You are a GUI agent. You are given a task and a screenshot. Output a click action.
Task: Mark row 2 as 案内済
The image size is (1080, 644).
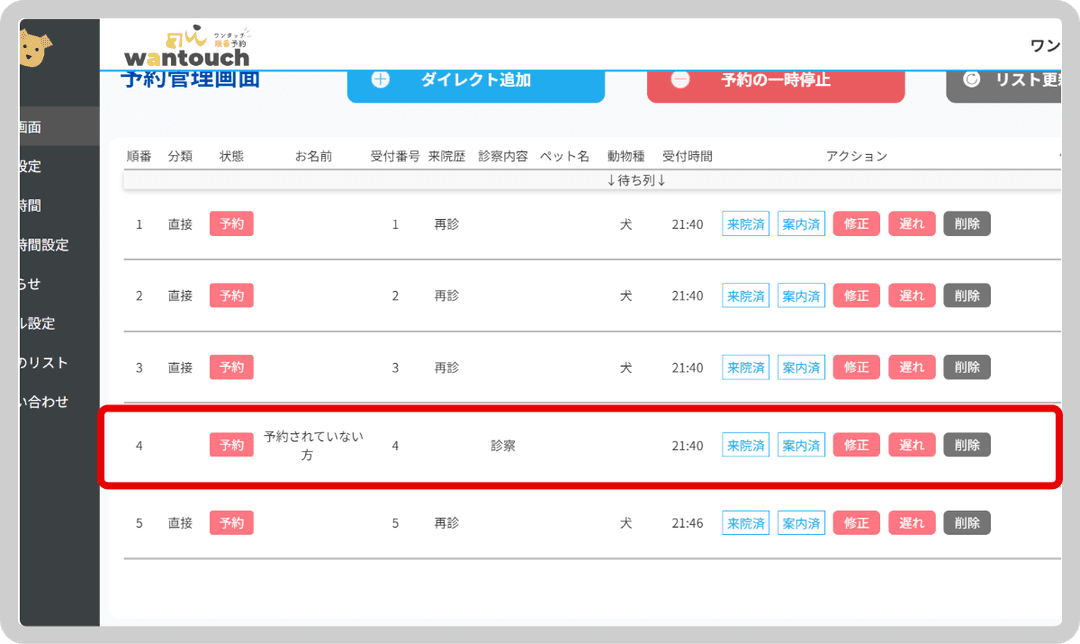click(800, 296)
